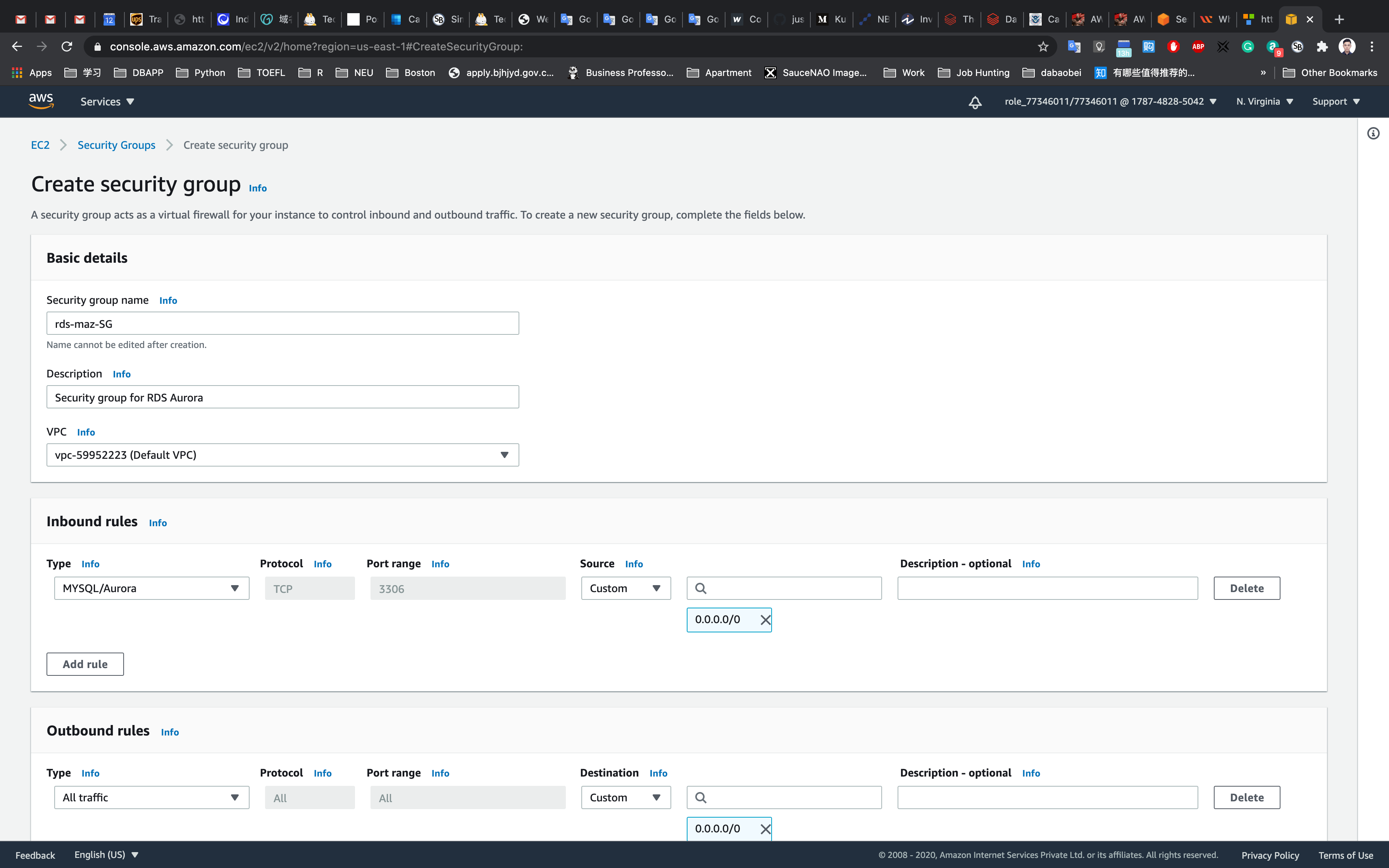
Task: Open inbound rule Type MYSQL/Aurora dropdown
Action: tap(152, 589)
